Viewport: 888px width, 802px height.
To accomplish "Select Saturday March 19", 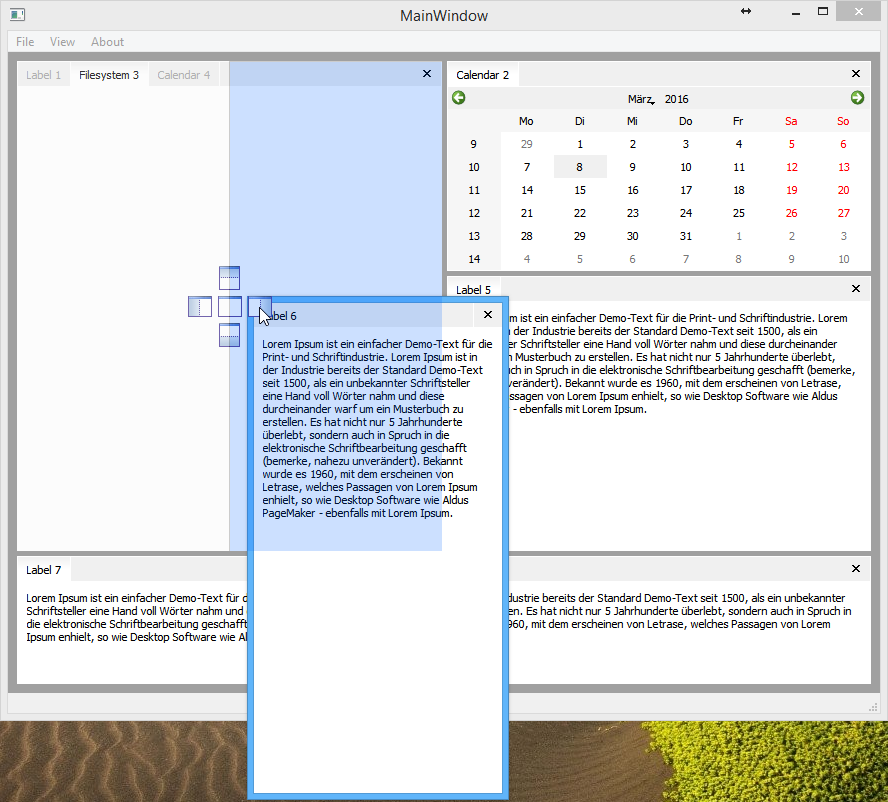I will click(x=792, y=190).
